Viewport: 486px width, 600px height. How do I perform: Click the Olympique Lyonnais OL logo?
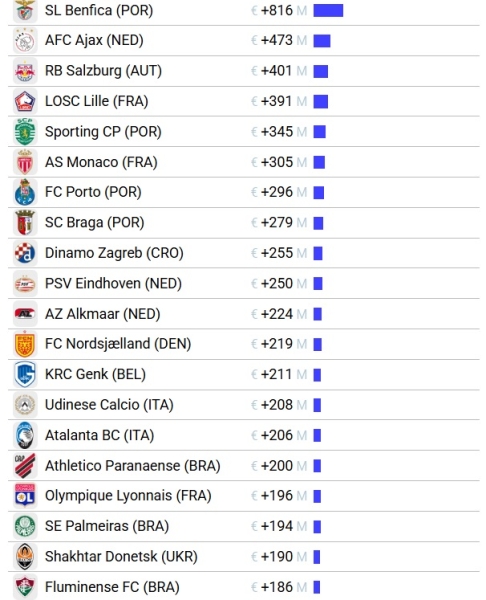25,496
